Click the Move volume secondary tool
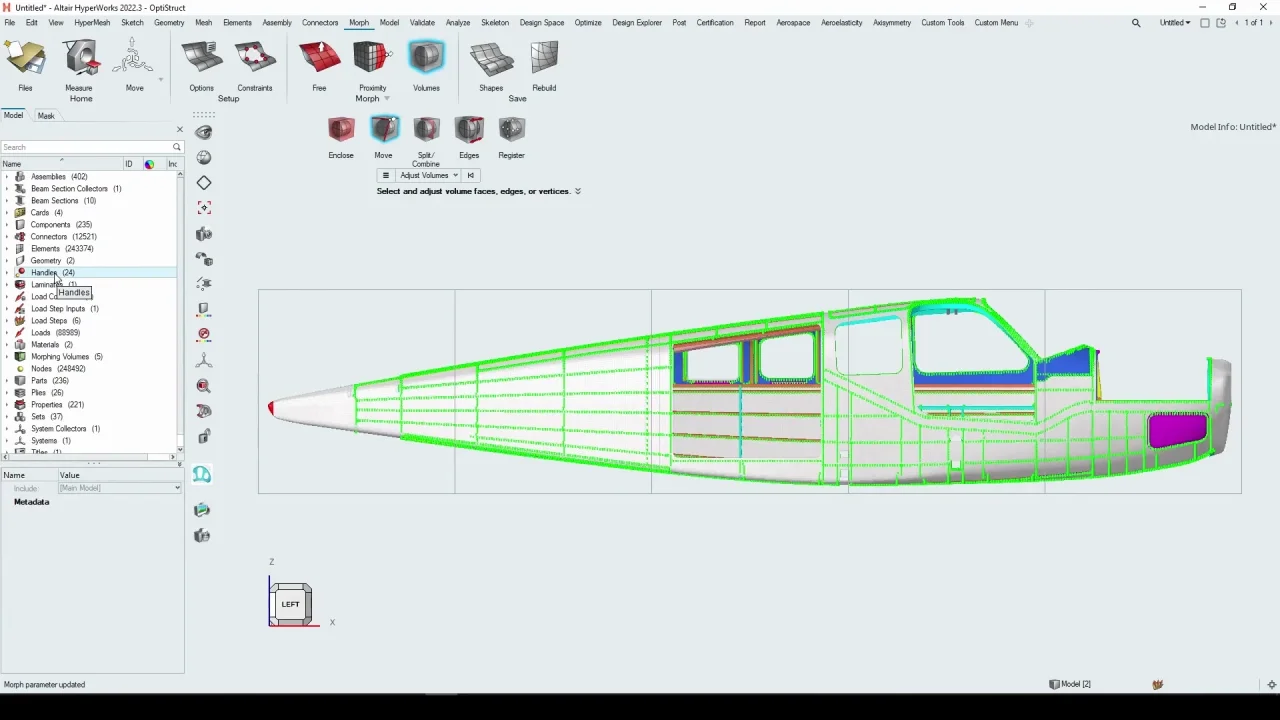Screen dimensions: 1280x720 point(384,138)
